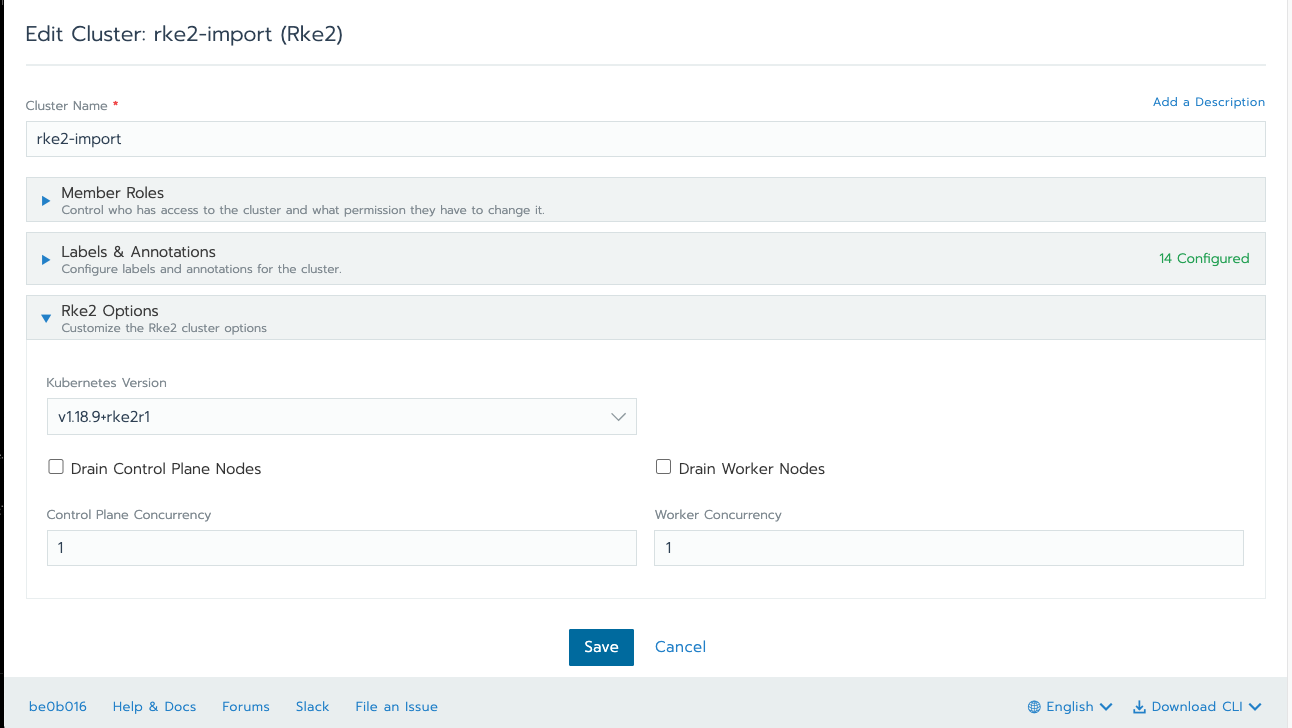The width and height of the screenshot is (1292, 728).
Task: Collapse the Rke2 Options section
Action: (x=45, y=317)
